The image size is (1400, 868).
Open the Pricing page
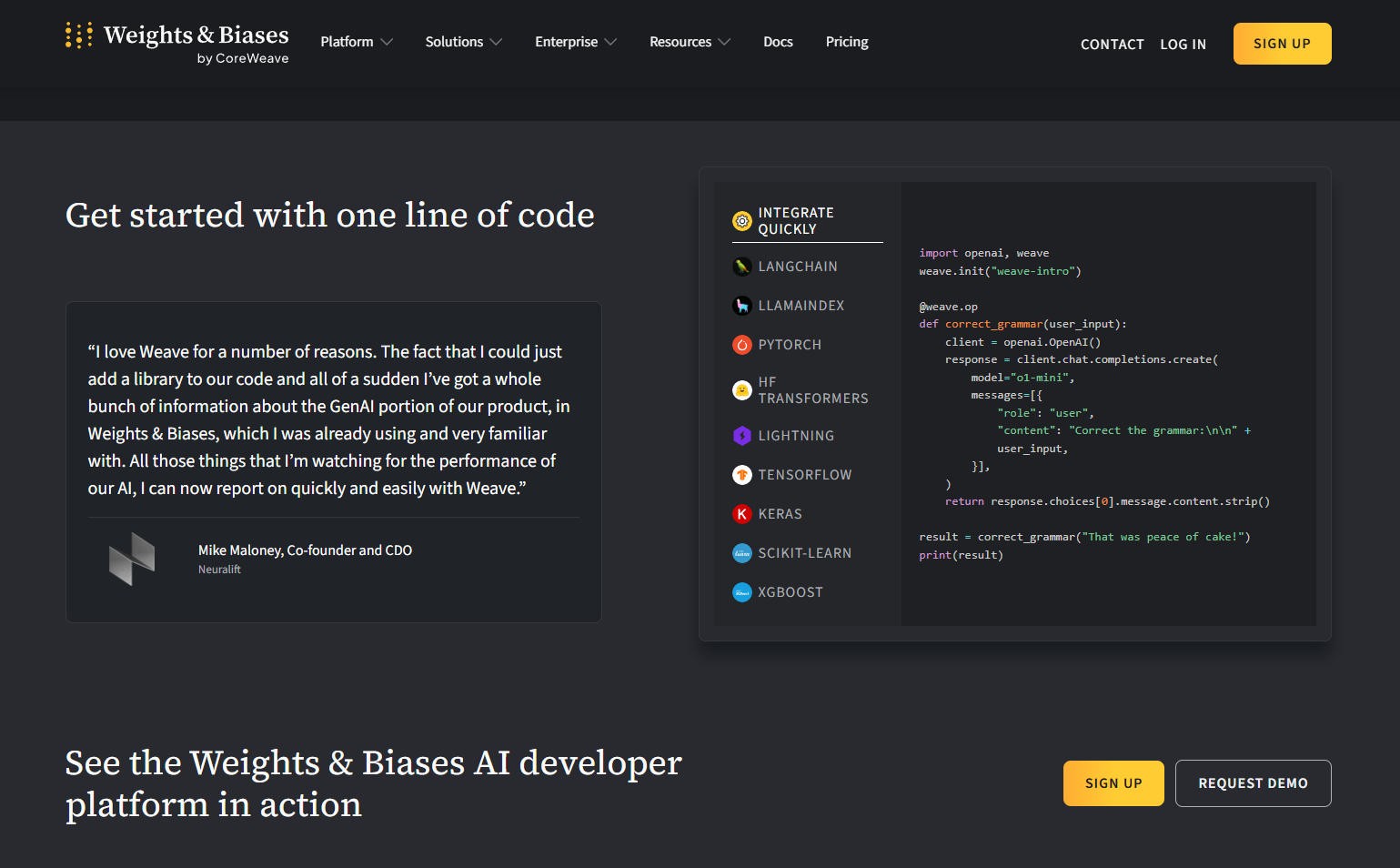click(846, 42)
